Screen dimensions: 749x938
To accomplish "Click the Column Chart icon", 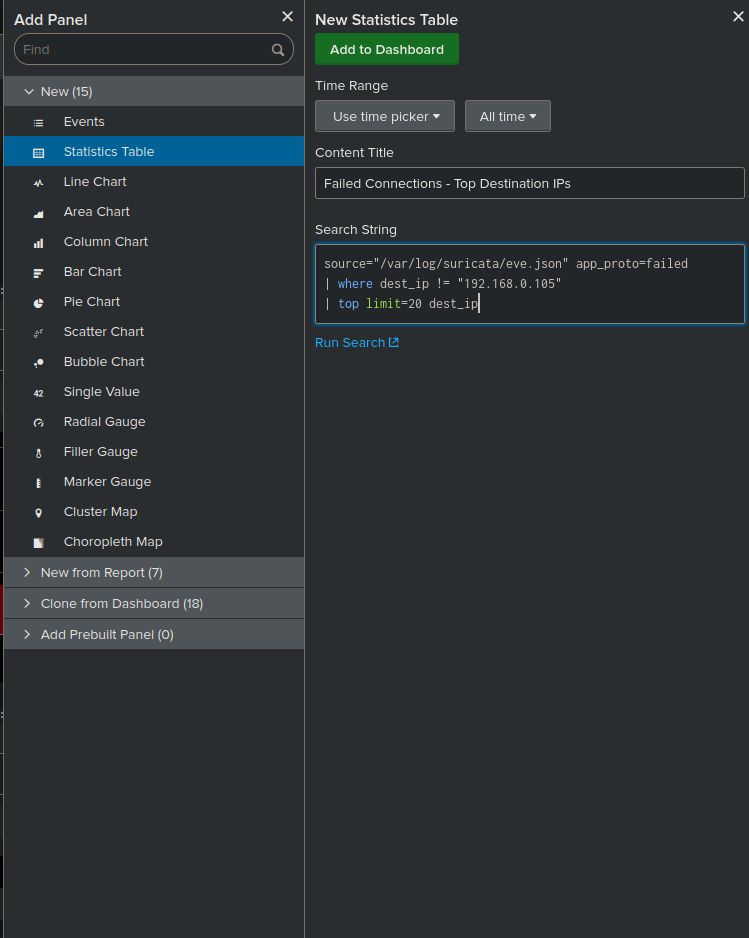I will point(38,243).
